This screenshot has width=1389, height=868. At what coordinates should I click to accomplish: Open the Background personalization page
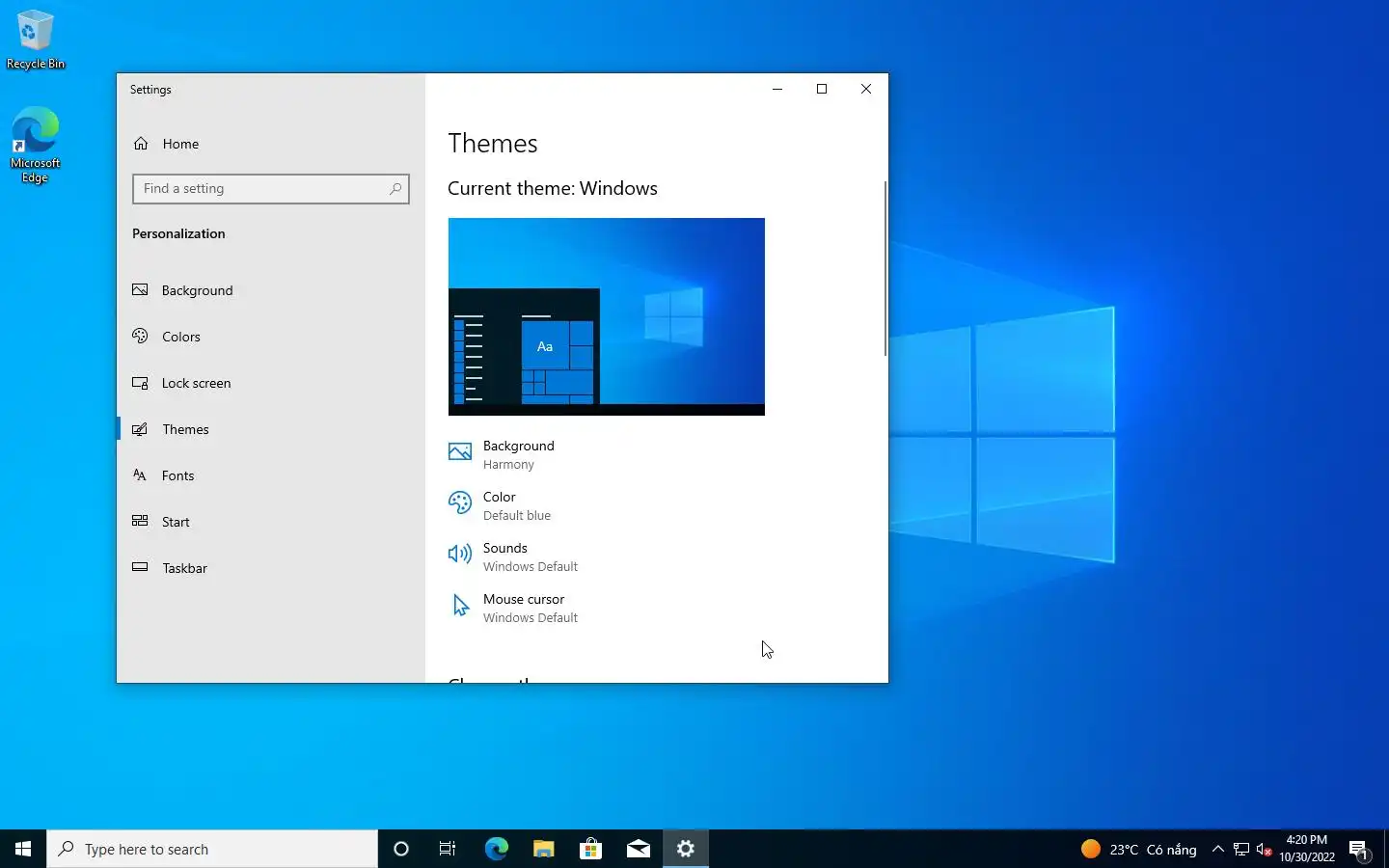click(x=271, y=290)
